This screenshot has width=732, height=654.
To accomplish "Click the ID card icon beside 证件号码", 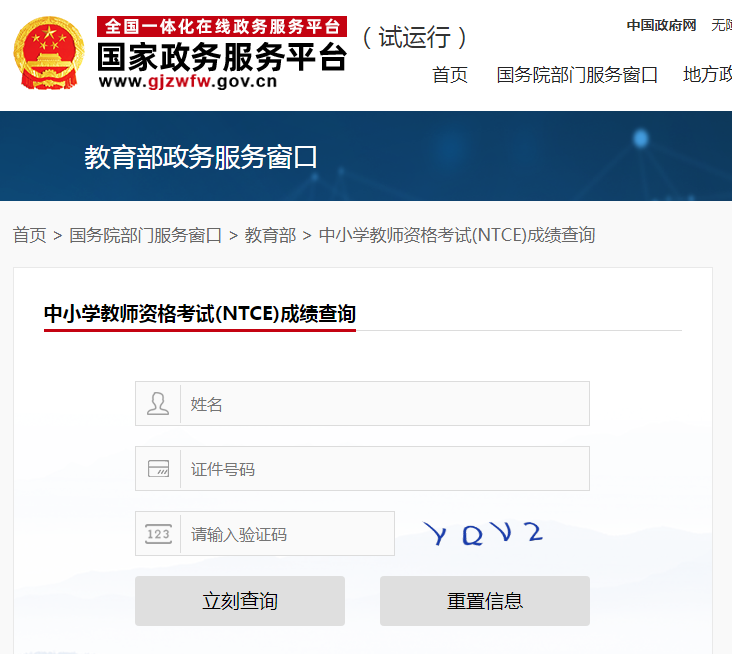I will pos(158,468).
